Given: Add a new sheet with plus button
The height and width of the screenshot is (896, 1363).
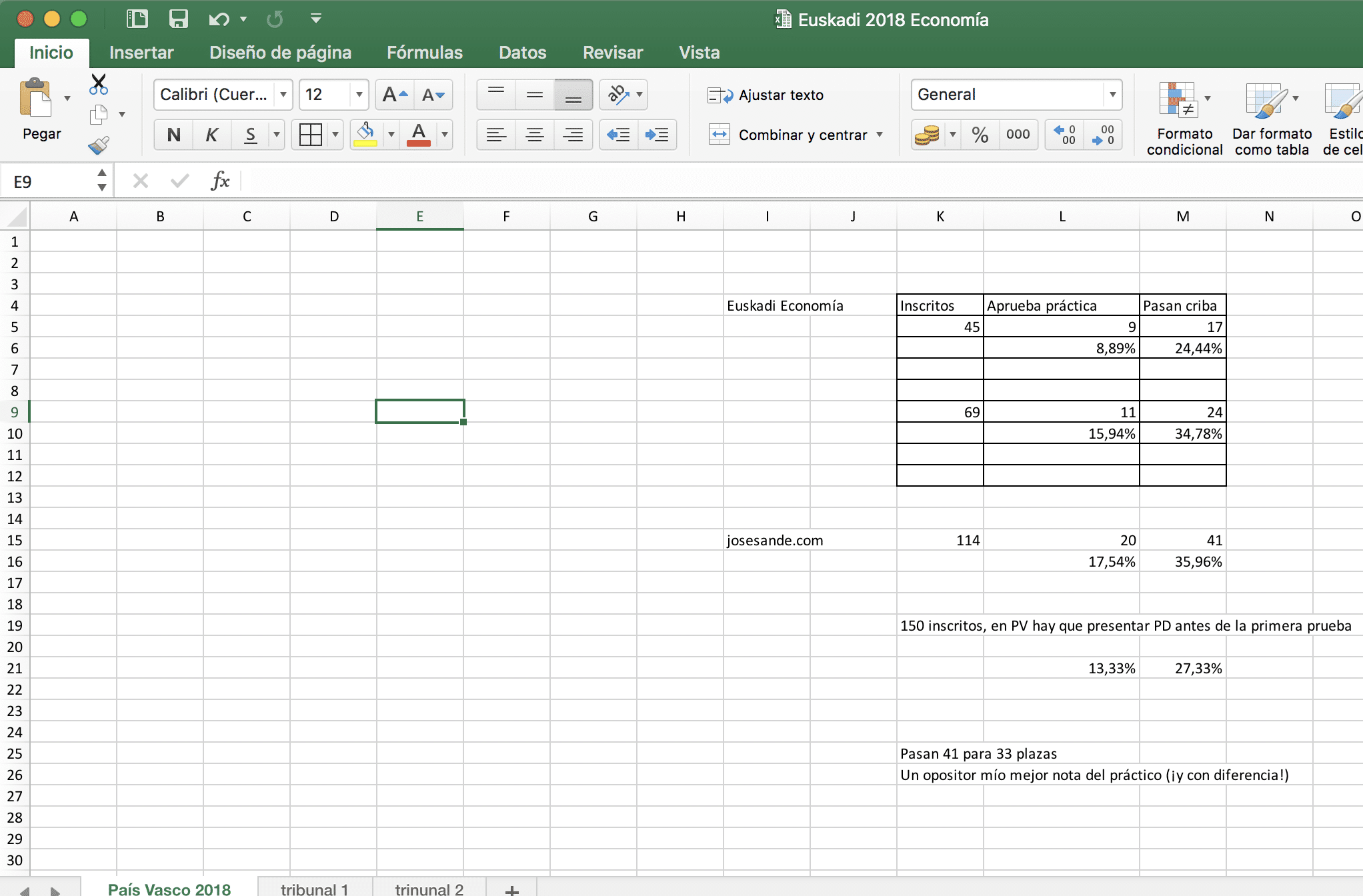Looking at the screenshot, I should pyautogui.click(x=511, y=890).
